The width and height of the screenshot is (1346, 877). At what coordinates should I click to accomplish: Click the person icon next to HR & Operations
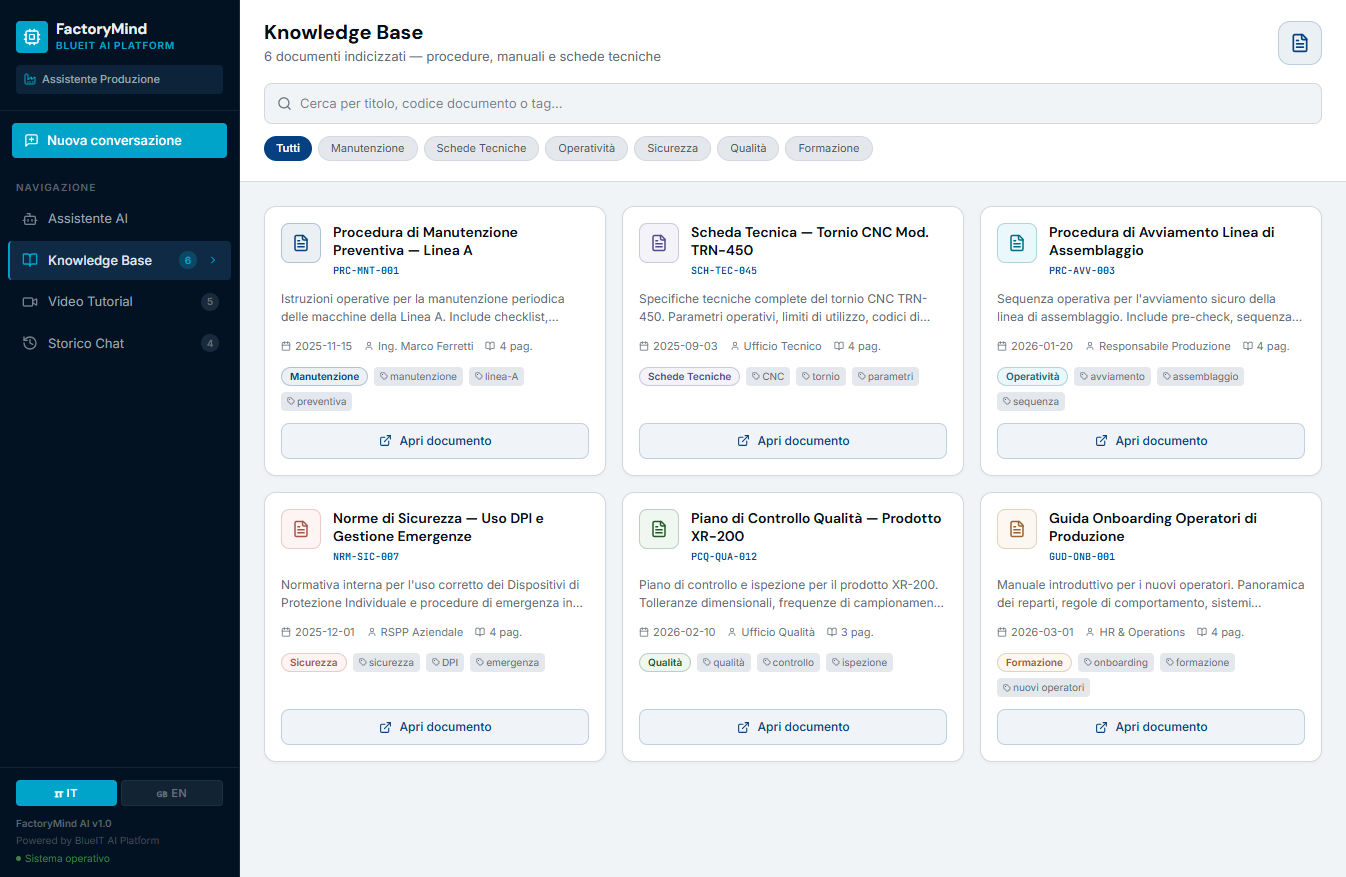pyautogui.click(x=1090, y=632)
